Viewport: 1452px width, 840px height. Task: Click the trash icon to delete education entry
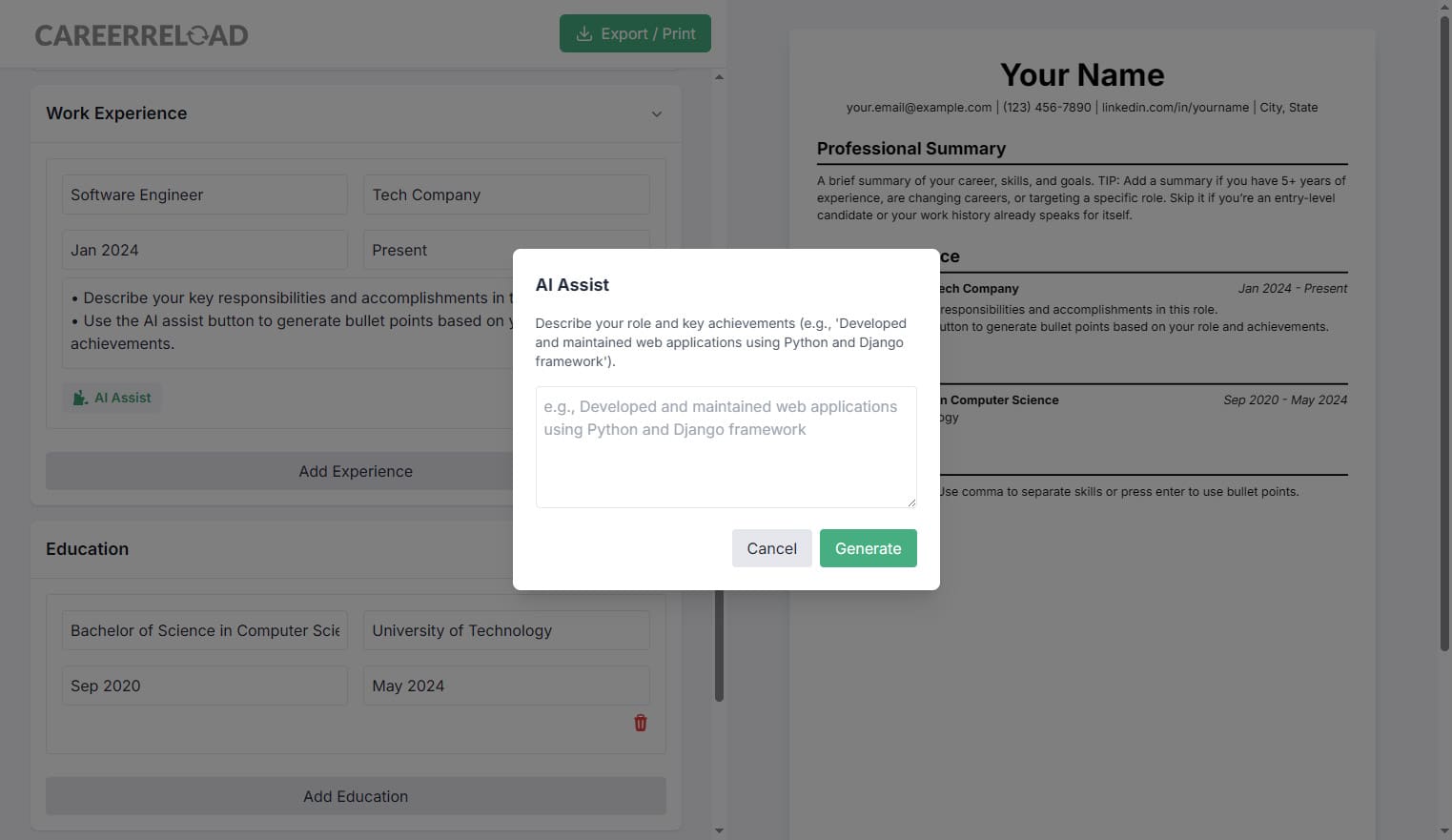[640, 723]
